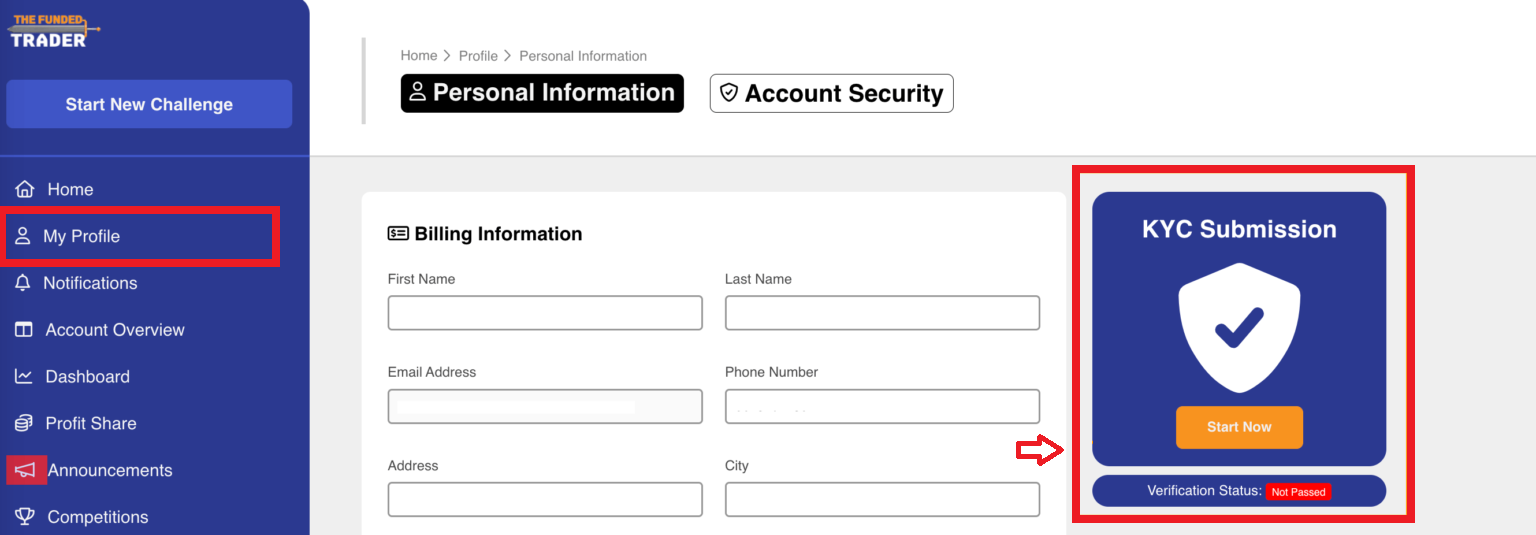This screenshot has height=535, width=1536.
Task: Click the KYC shield checkmark icon
Action: (x=1239, y=327)
